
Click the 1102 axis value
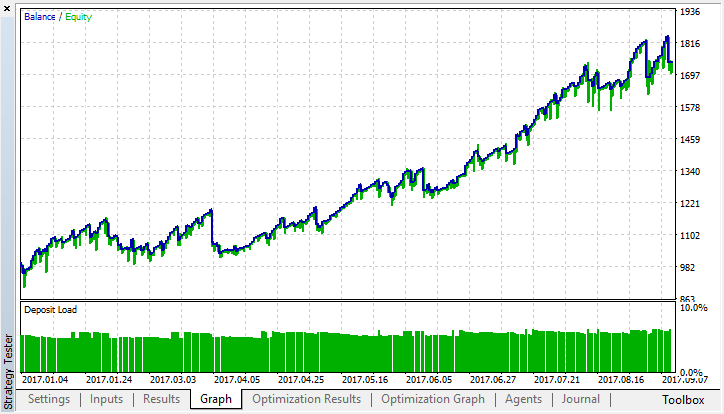690,235
